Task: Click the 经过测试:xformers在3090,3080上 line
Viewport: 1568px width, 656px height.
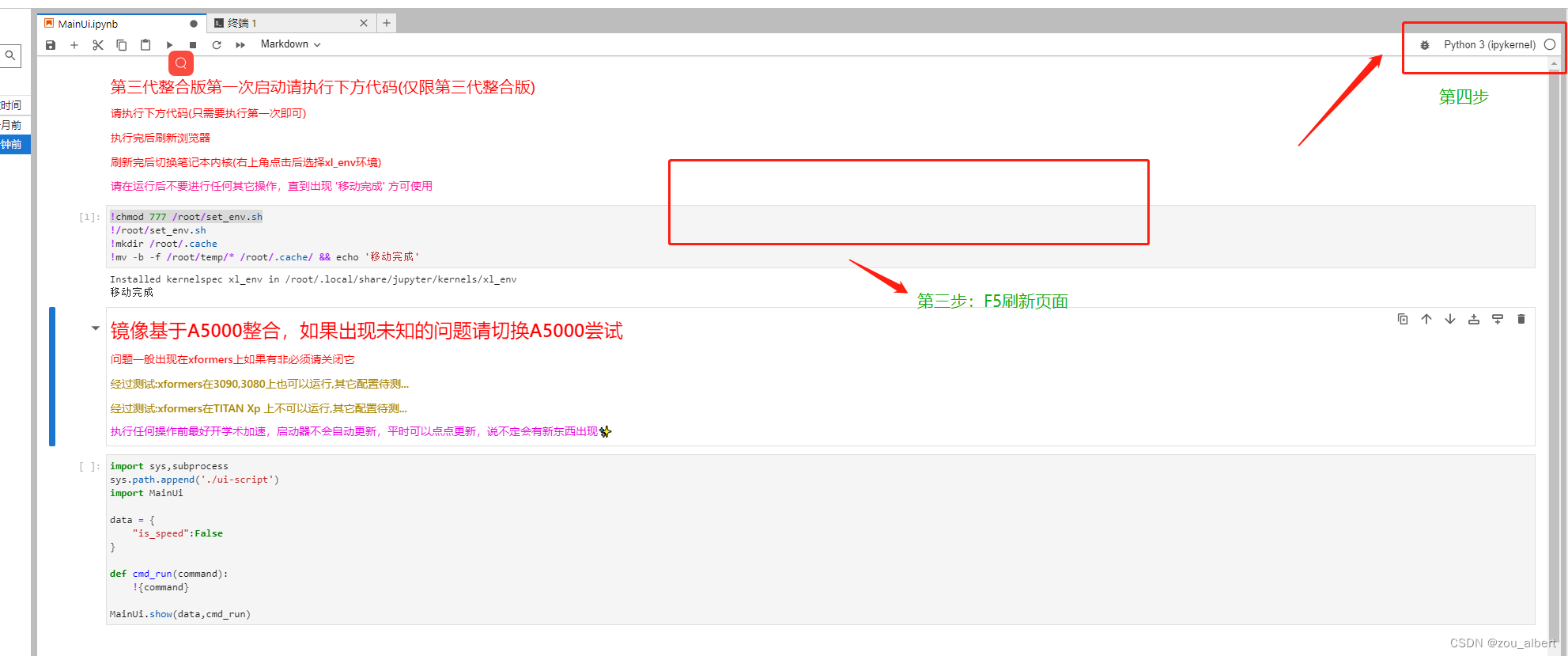Action: [x=259, y=384]
